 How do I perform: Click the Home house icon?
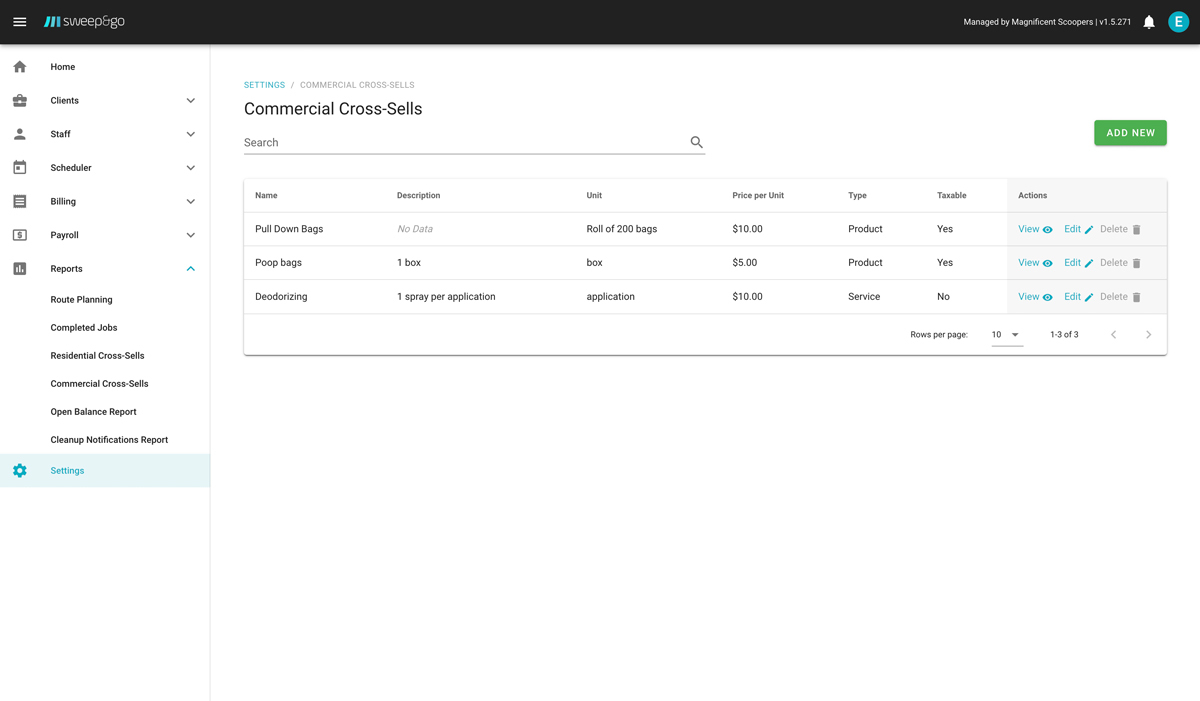20,67
